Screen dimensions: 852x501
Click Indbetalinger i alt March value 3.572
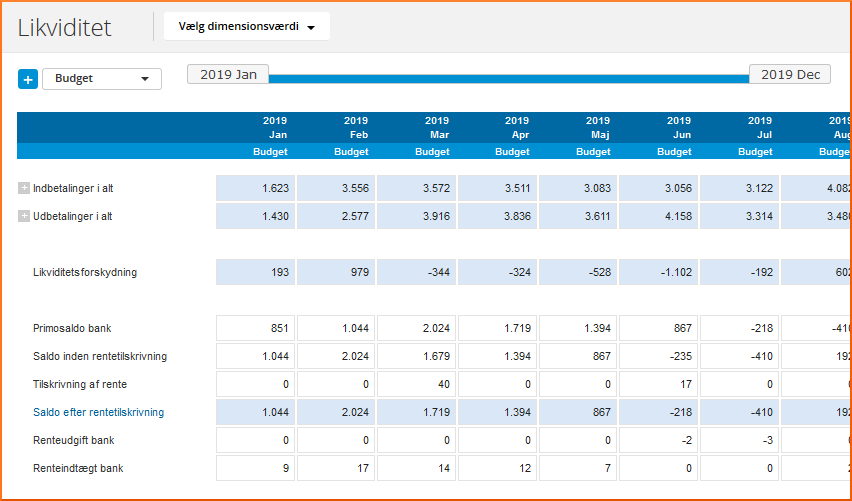pos(417,188)
